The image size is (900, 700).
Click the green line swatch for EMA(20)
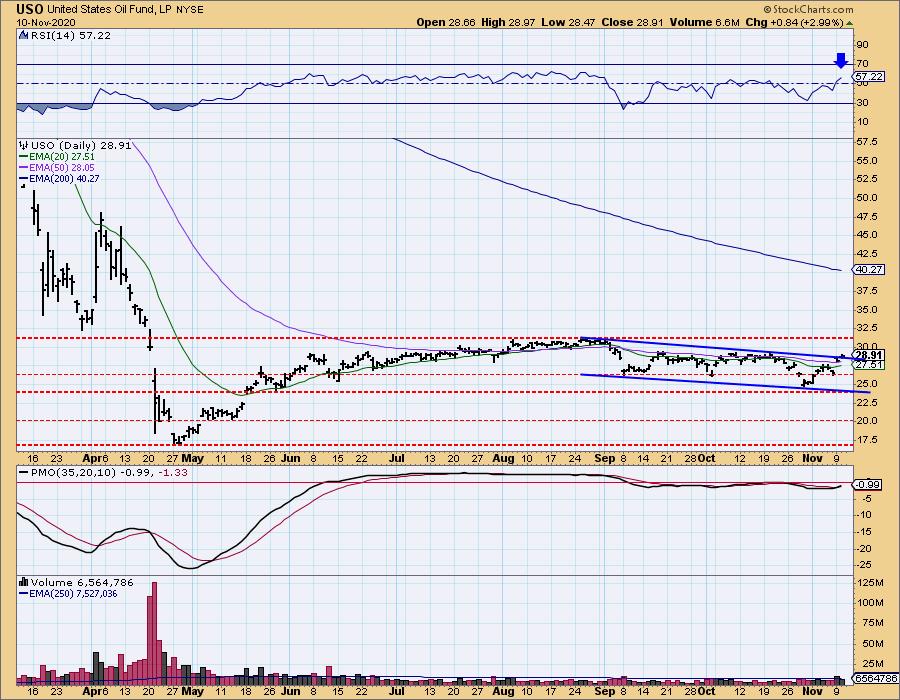(24, 157)
